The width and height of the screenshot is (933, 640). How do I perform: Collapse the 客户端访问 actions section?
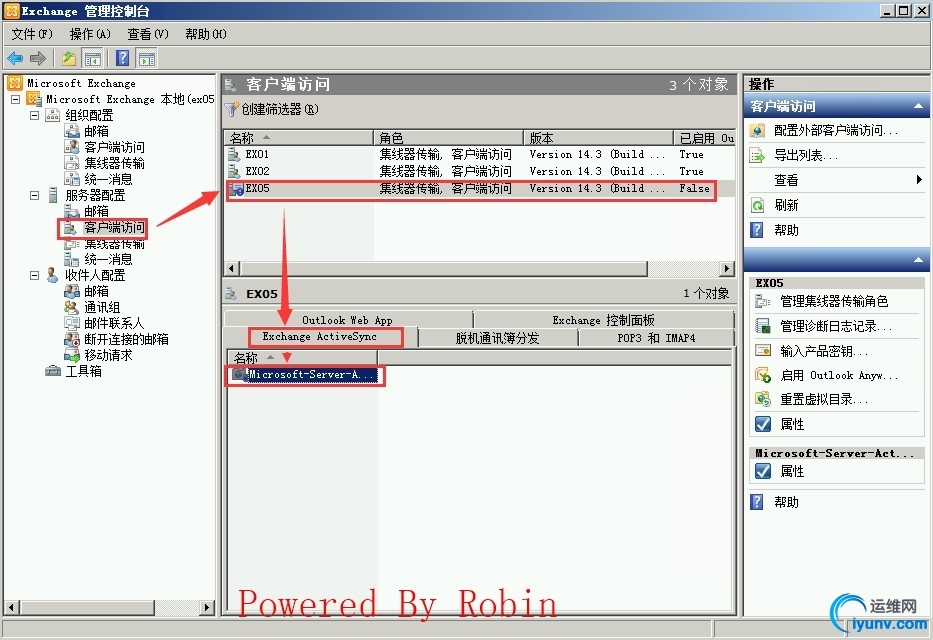pos(919,106)
